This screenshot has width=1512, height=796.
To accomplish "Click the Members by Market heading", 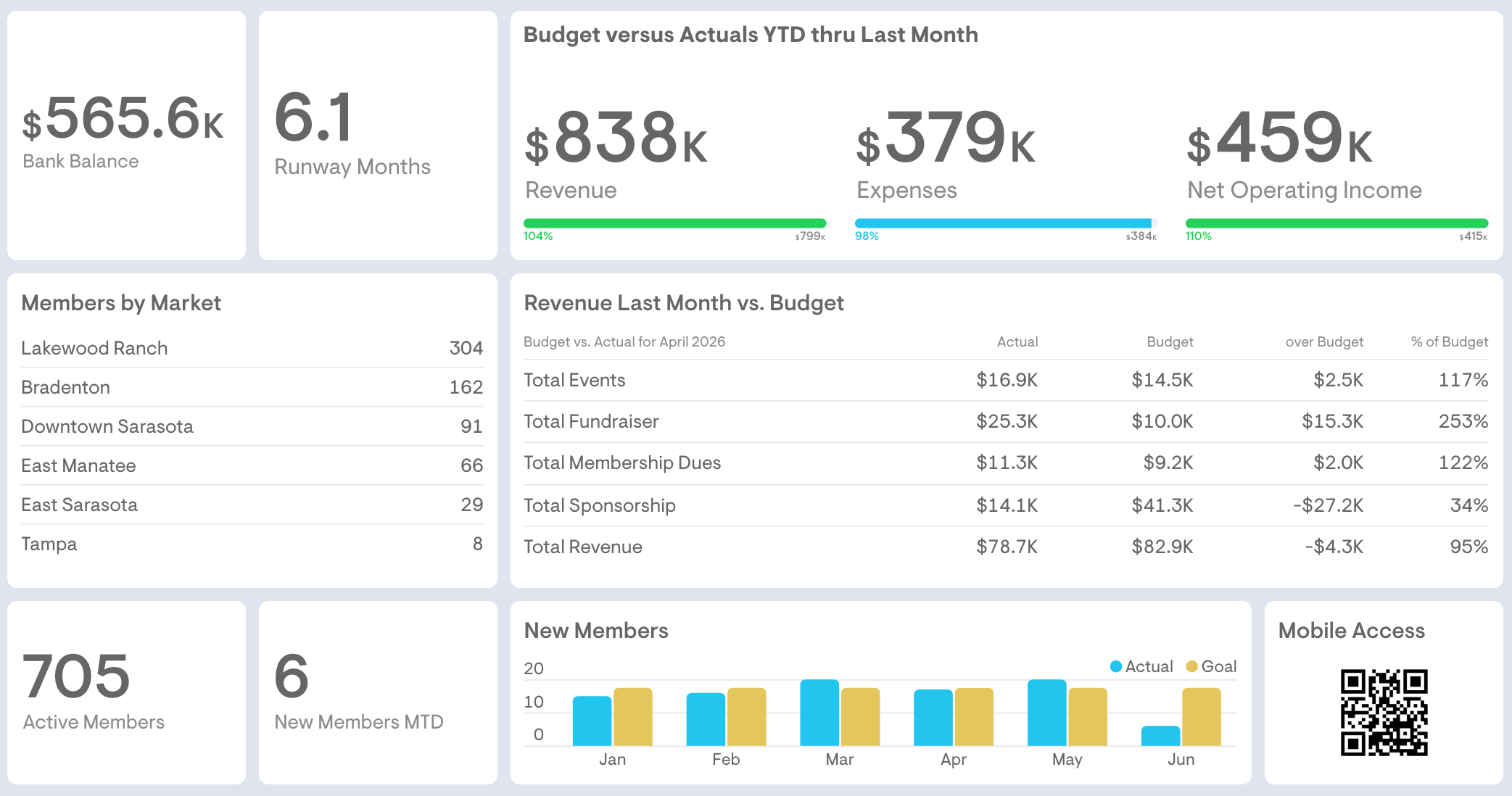I will [121, 303].
